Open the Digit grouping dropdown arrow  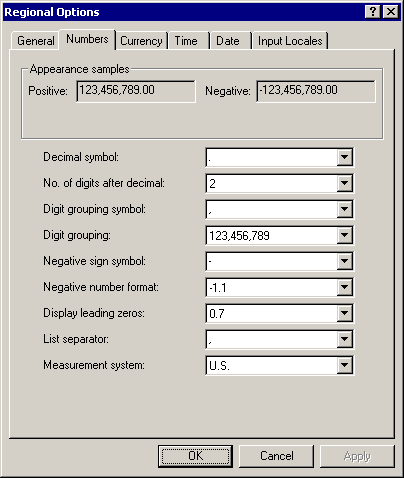344,235
